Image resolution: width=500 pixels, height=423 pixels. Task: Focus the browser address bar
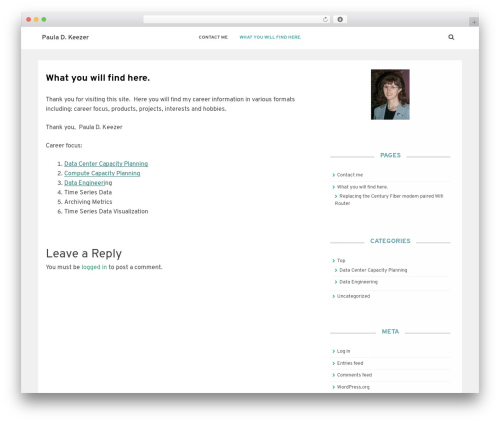point(233,19)
